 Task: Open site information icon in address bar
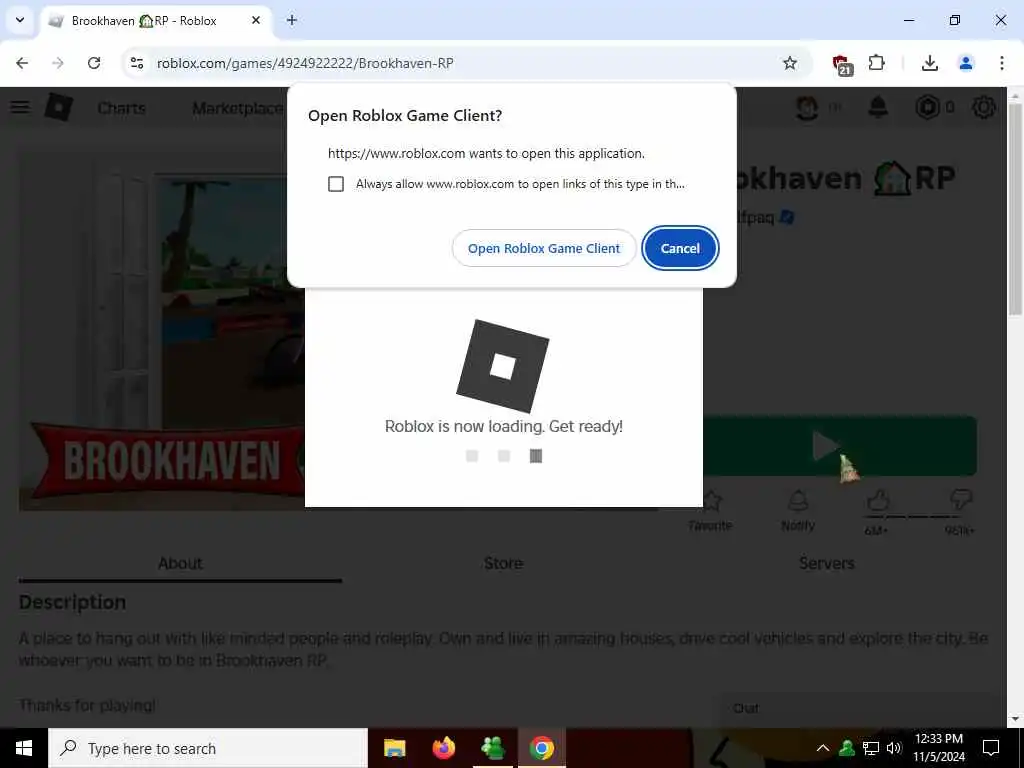pos(136,63)
